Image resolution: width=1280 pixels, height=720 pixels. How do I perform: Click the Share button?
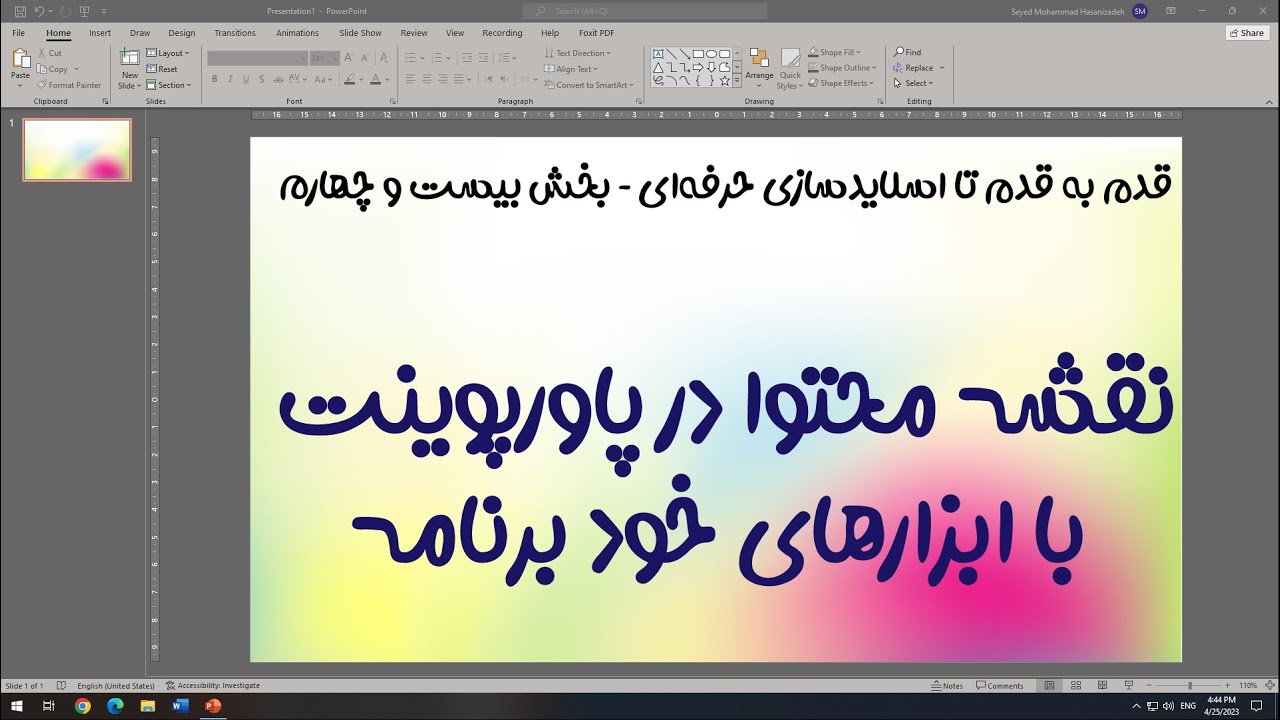[1246, 33]
